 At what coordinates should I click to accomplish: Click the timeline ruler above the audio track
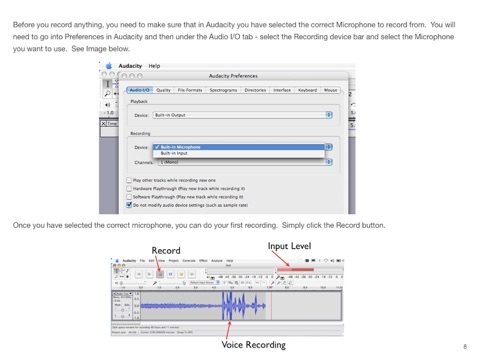click(227, 287)
